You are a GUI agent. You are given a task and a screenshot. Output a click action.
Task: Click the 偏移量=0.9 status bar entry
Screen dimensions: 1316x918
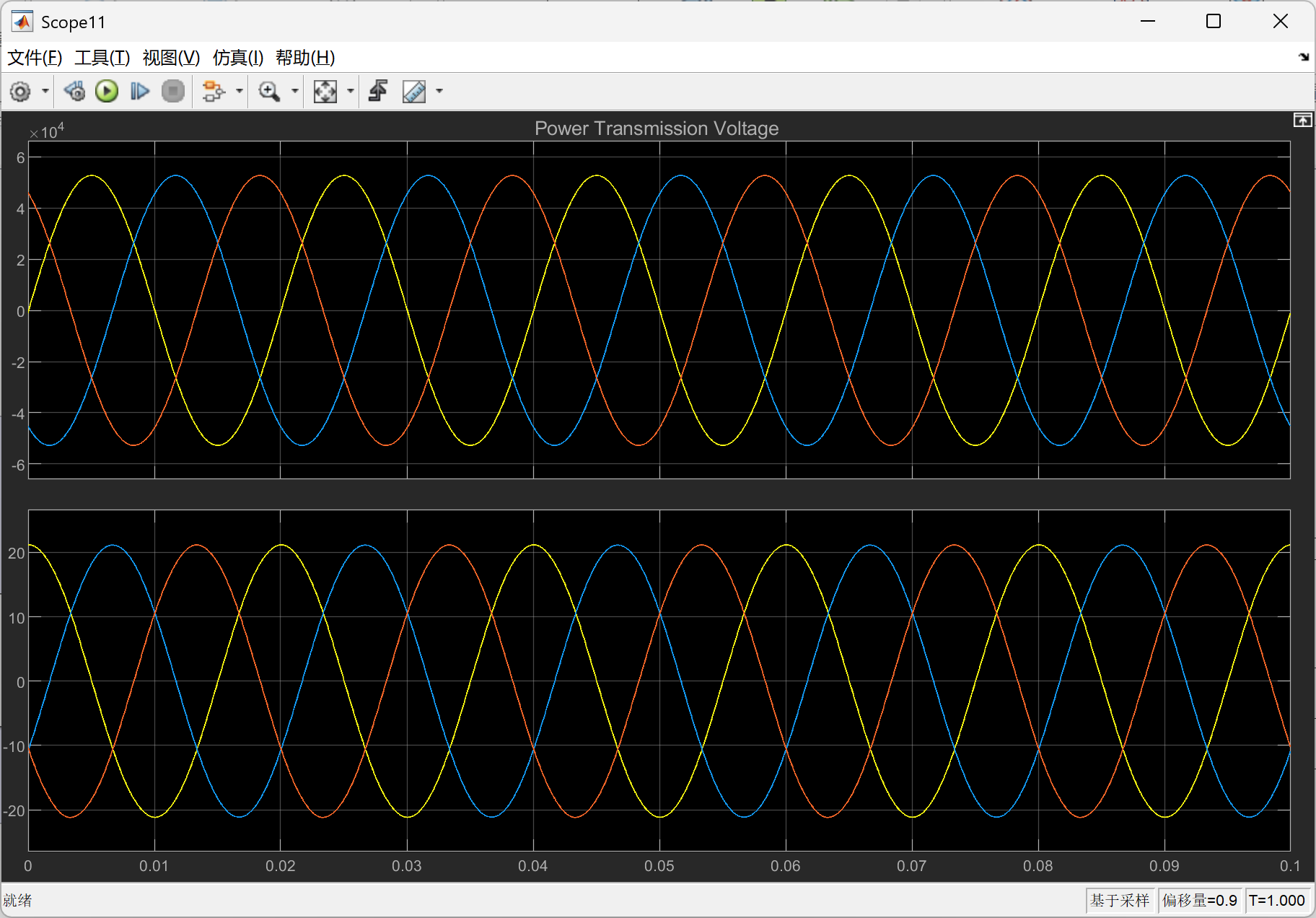(x=1199, y=901)
